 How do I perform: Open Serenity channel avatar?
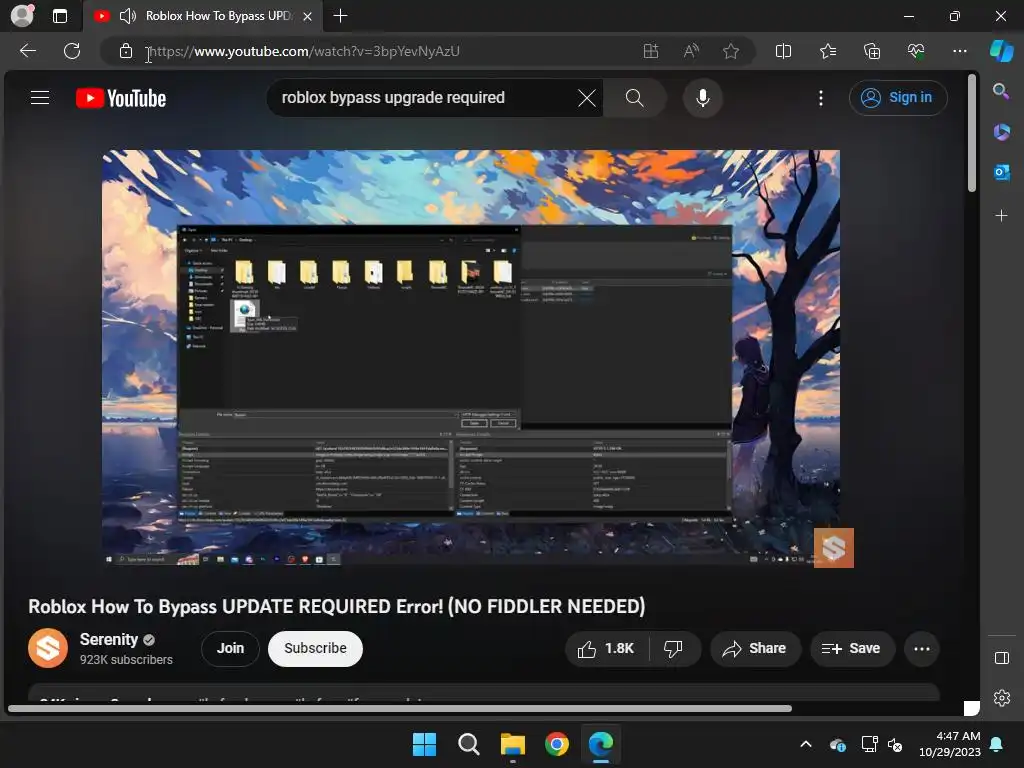pyautogui.click(x=48, y=648)
